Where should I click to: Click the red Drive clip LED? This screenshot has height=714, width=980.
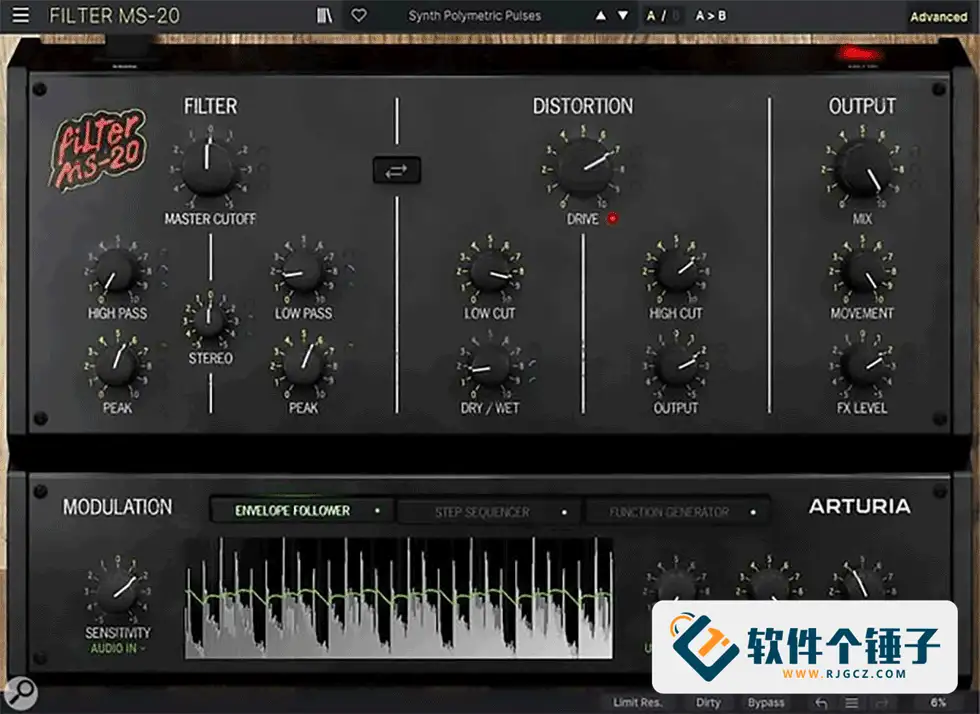[612, 218]
